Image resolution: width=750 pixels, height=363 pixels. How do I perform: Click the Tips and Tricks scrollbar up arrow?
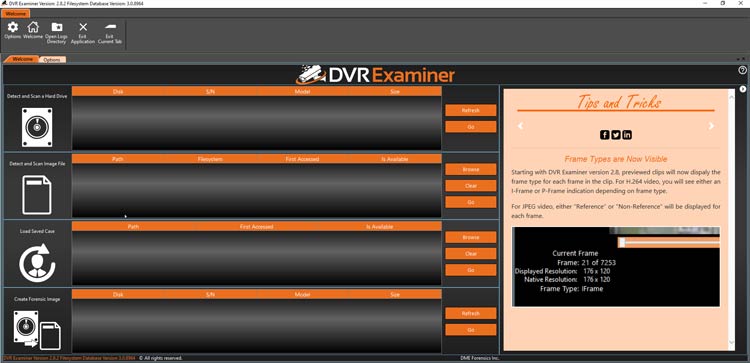coord(731,98)
